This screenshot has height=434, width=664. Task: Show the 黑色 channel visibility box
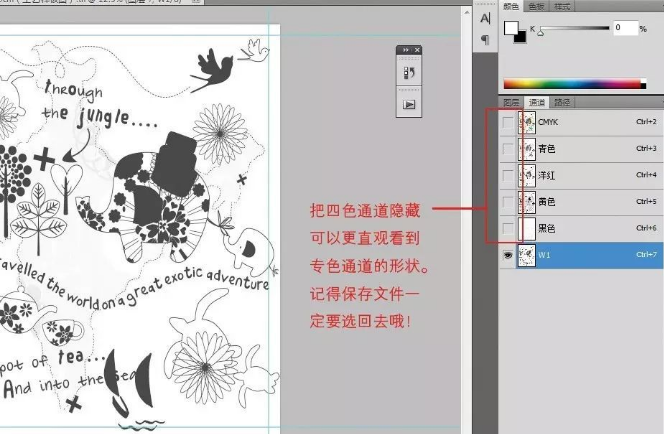click(x=507, y=229)
